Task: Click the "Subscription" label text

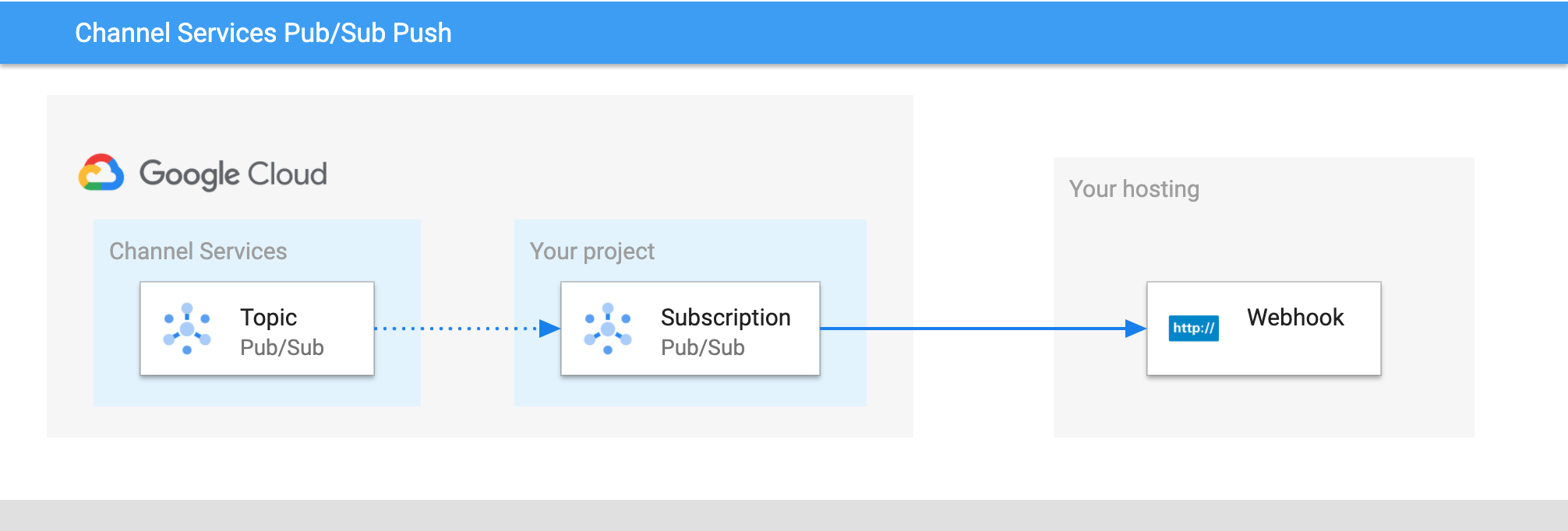Action: pyautogui.click(x=726, y=318)
